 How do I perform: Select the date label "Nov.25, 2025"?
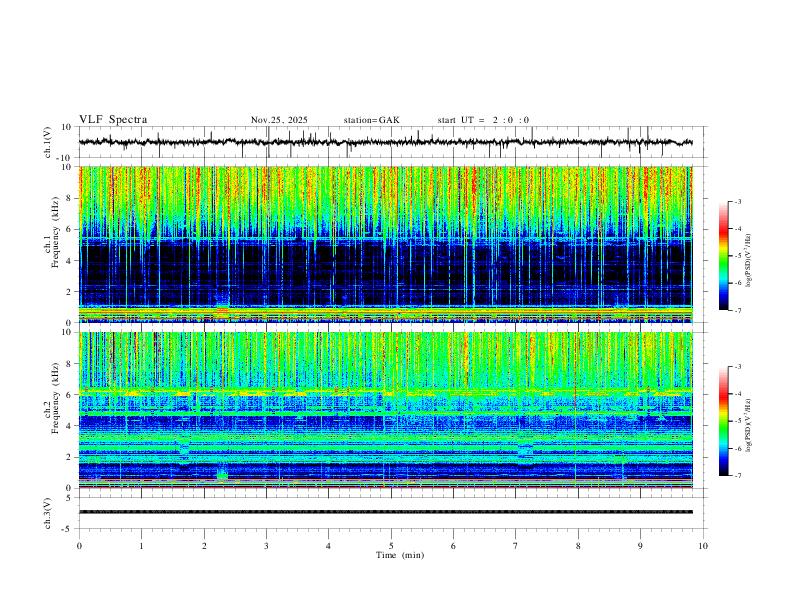(x=279, y=120)
